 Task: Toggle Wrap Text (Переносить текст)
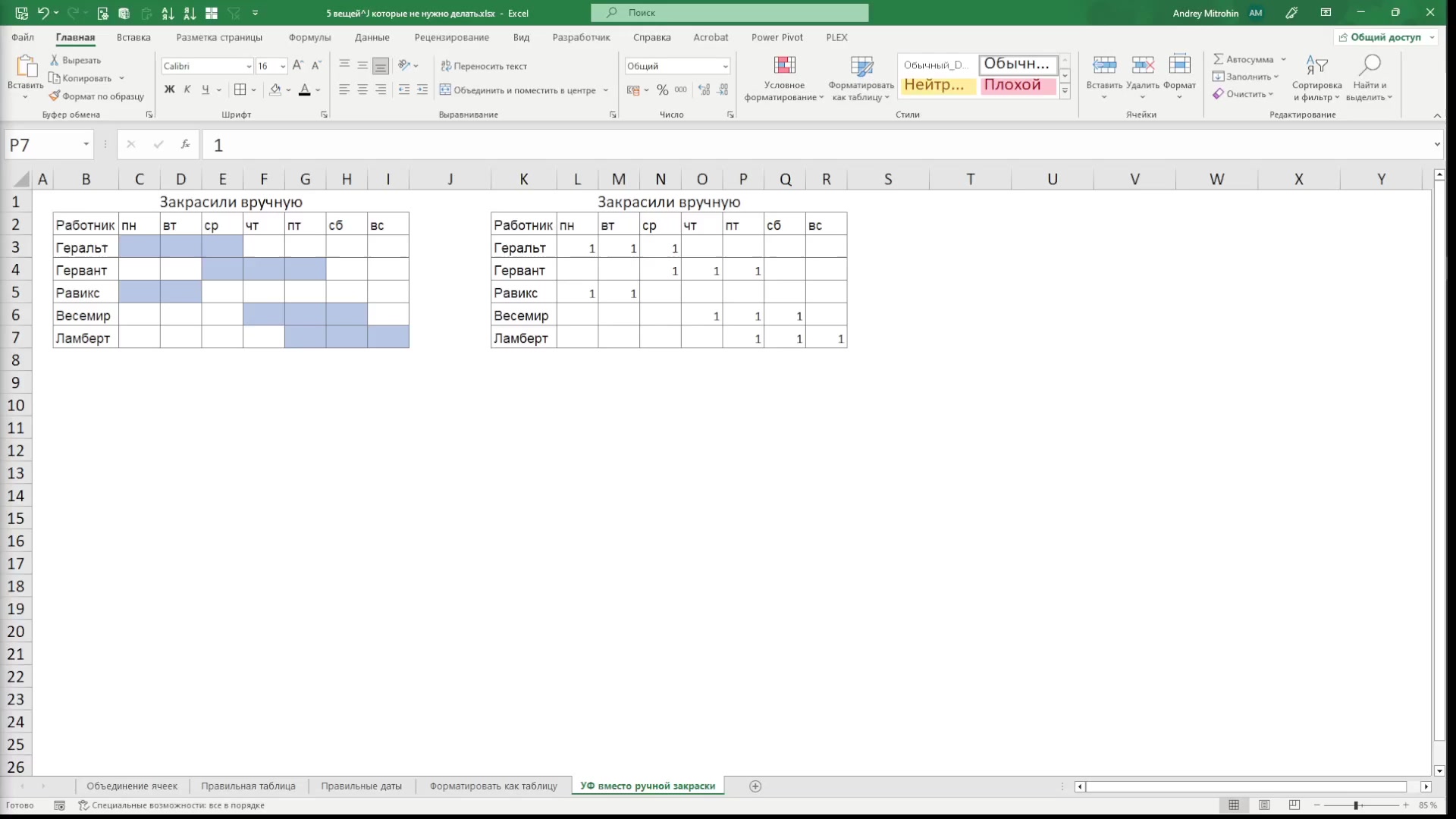coord(484,66)
